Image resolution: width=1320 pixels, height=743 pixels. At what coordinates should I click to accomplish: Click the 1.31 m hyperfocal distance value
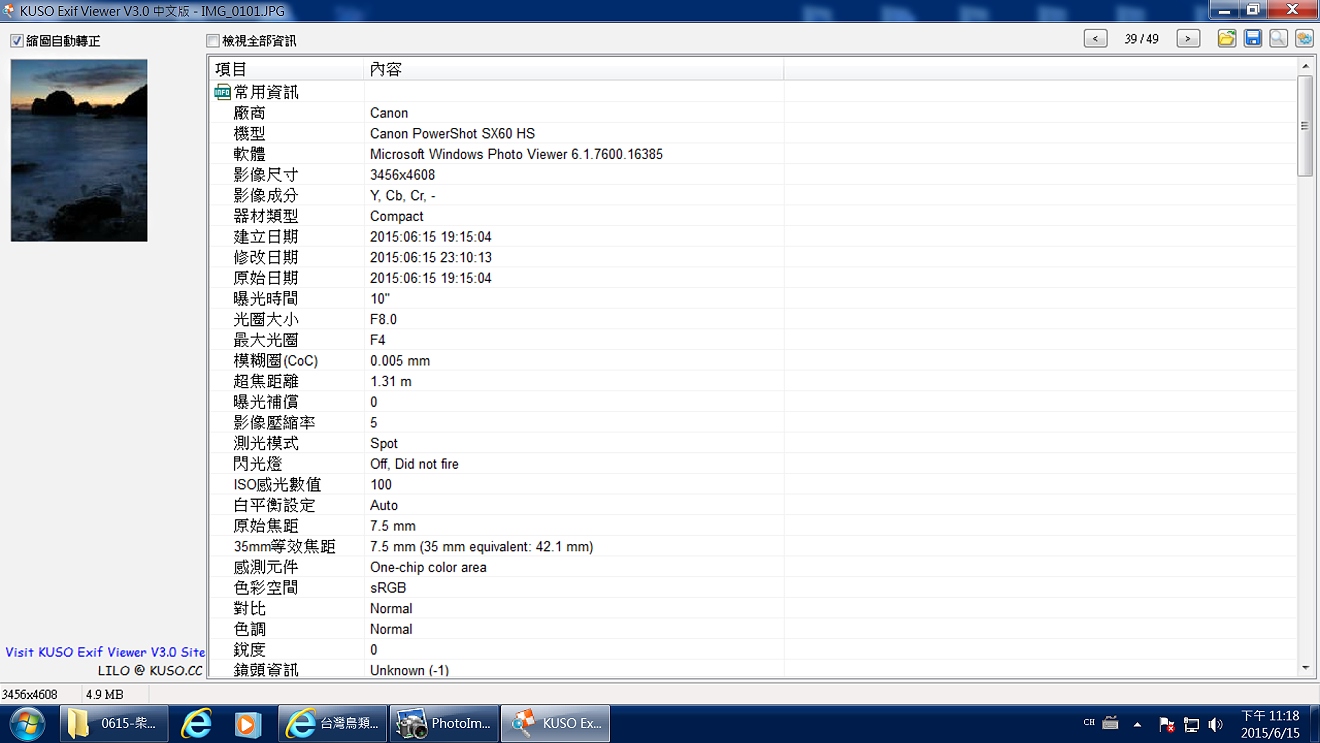(391, 382)
